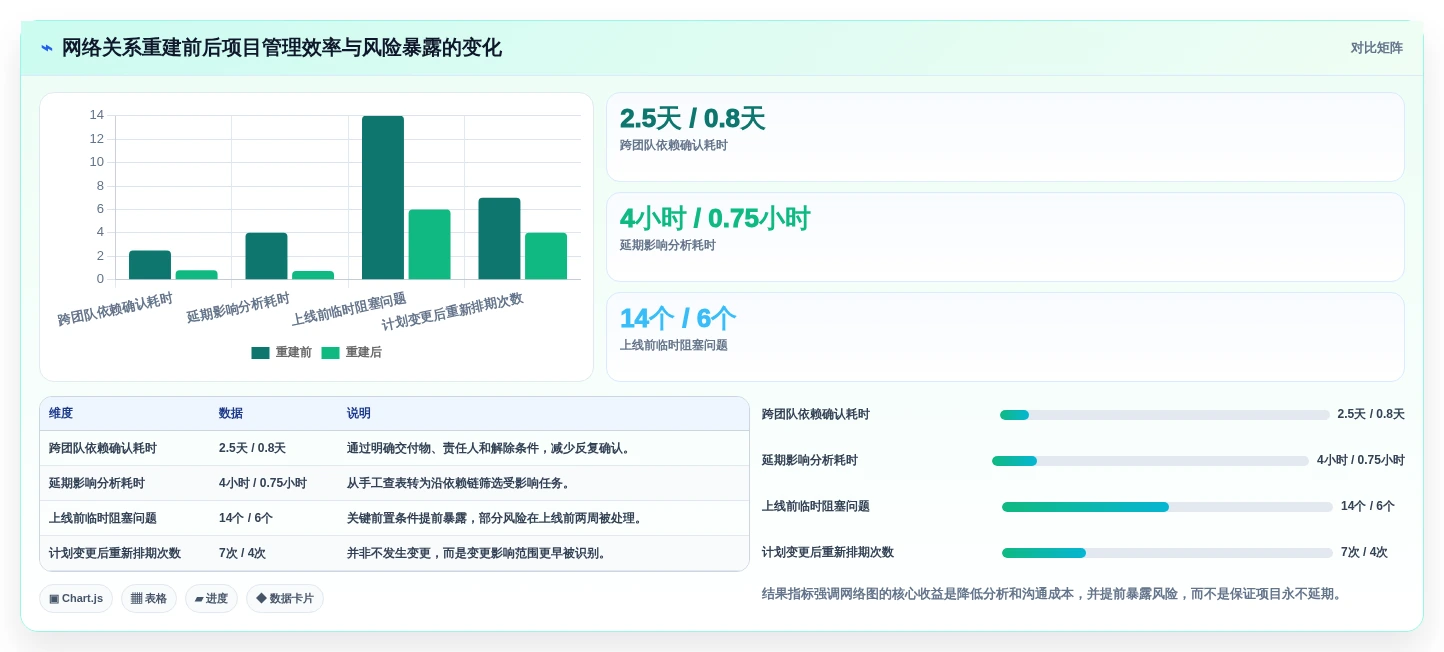Click the 重建前 bar for 跨团队依赖确认耗时
This screenshot has height=652, width=1444.
[x=150, y=265]
